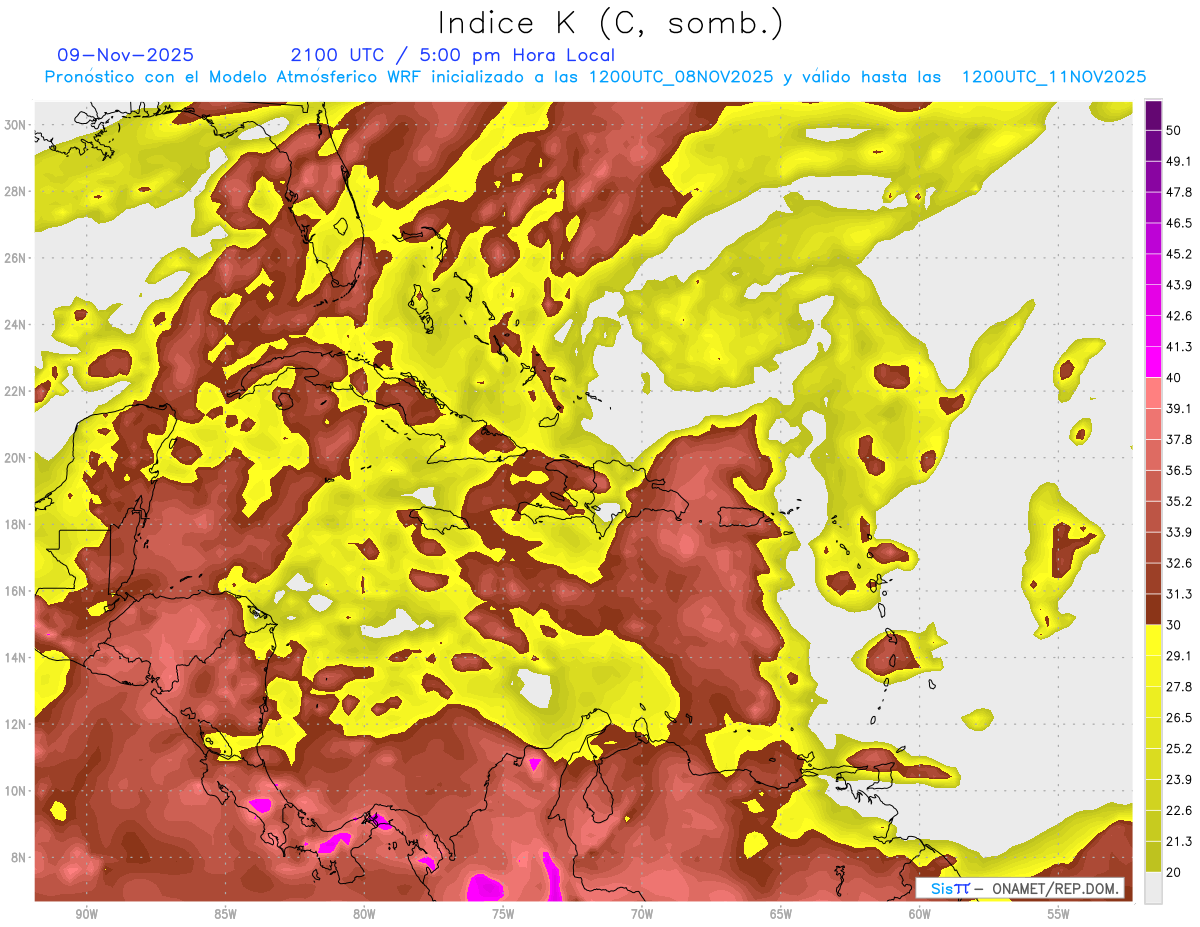Image resolution: width=1200 pixels, height=927 pixels.
Task: Select the colorbar value 29.1
Action: [x=1178, y=656]
